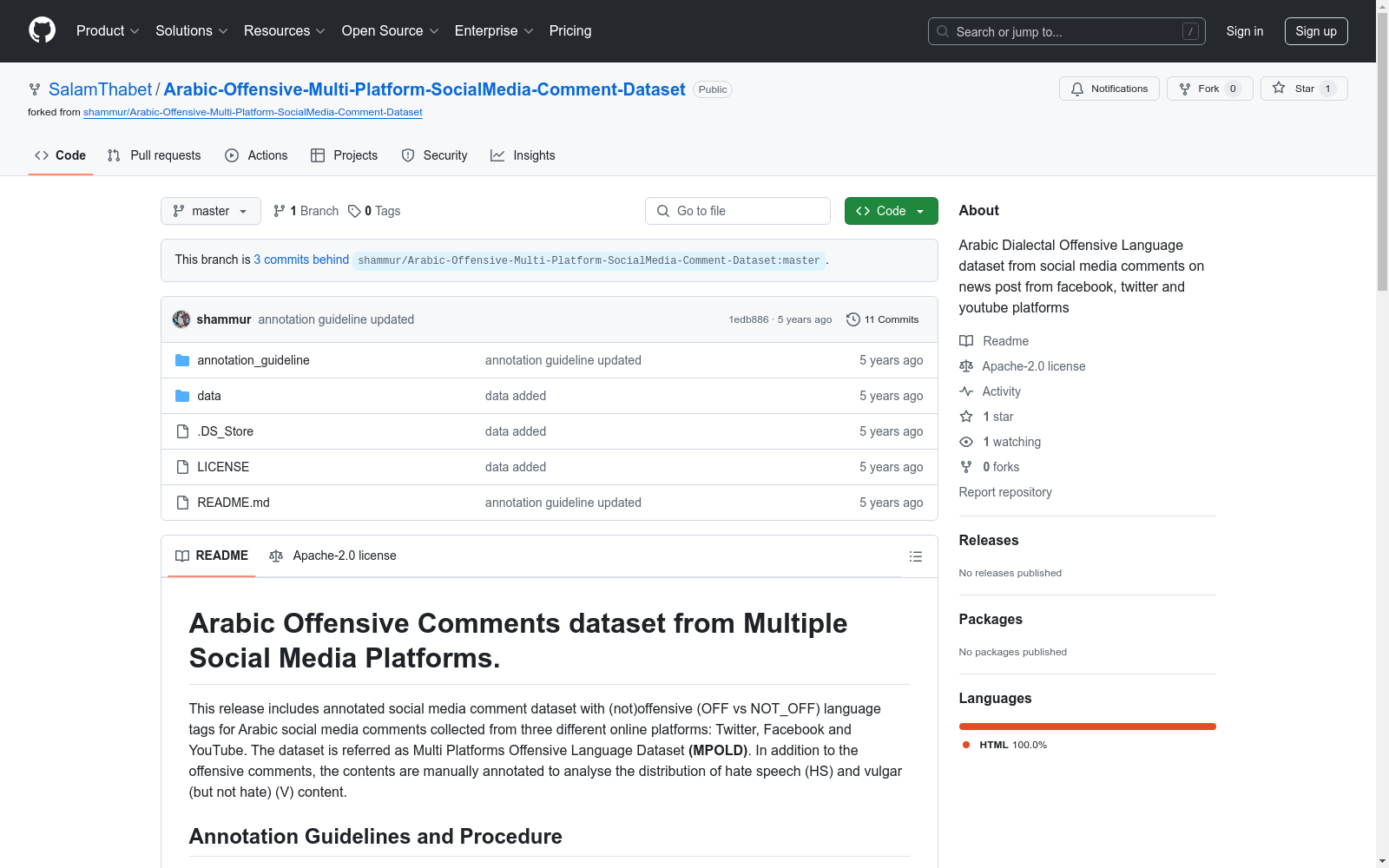Open README.md's annotation guideline updated commit message

(563, 503)
